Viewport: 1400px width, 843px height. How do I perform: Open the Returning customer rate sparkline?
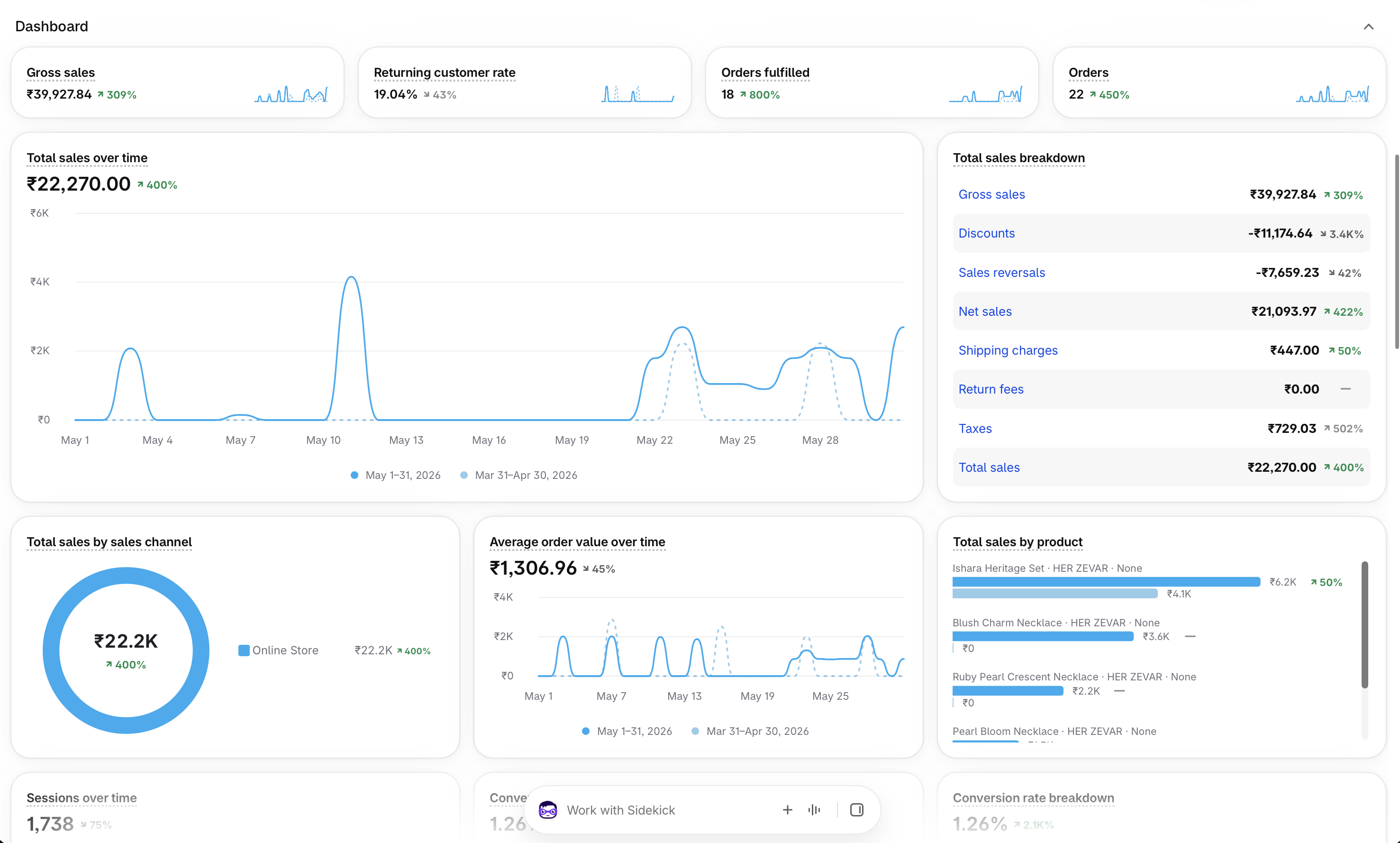(638, 94)
